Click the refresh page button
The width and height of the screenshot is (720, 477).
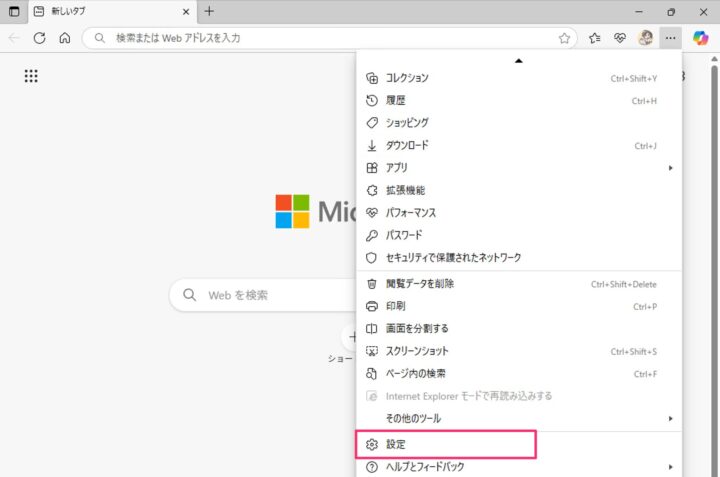click(39, 38)
